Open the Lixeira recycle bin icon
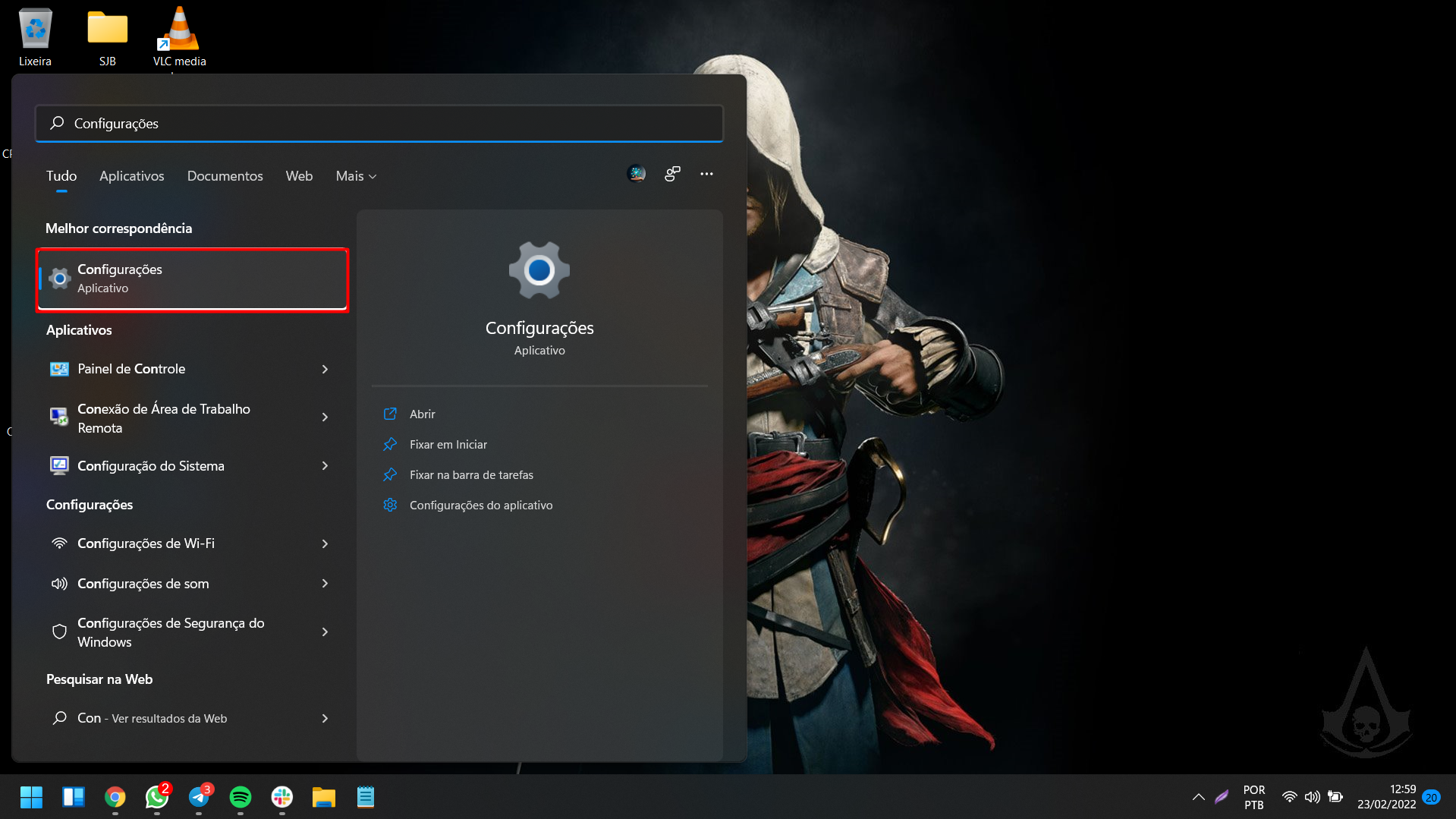 (35, 36)
